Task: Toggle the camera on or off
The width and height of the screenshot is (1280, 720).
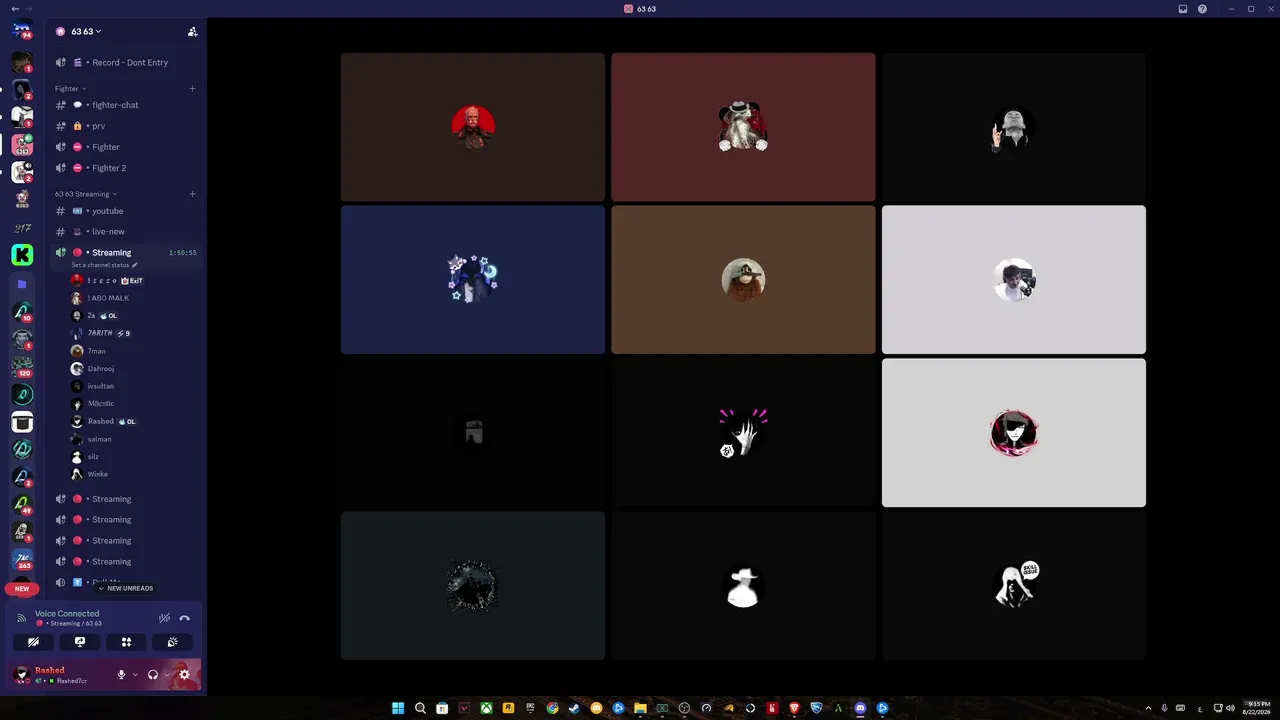Action: [34, 642]
